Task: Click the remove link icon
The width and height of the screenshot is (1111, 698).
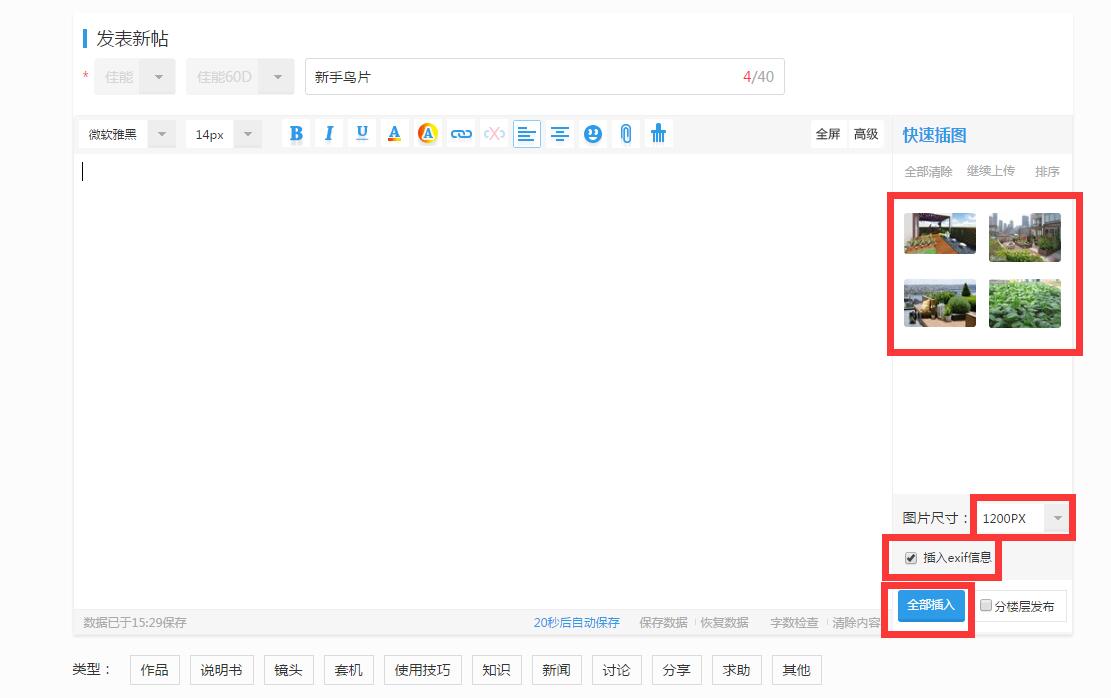Action: (x=493, y=133)
